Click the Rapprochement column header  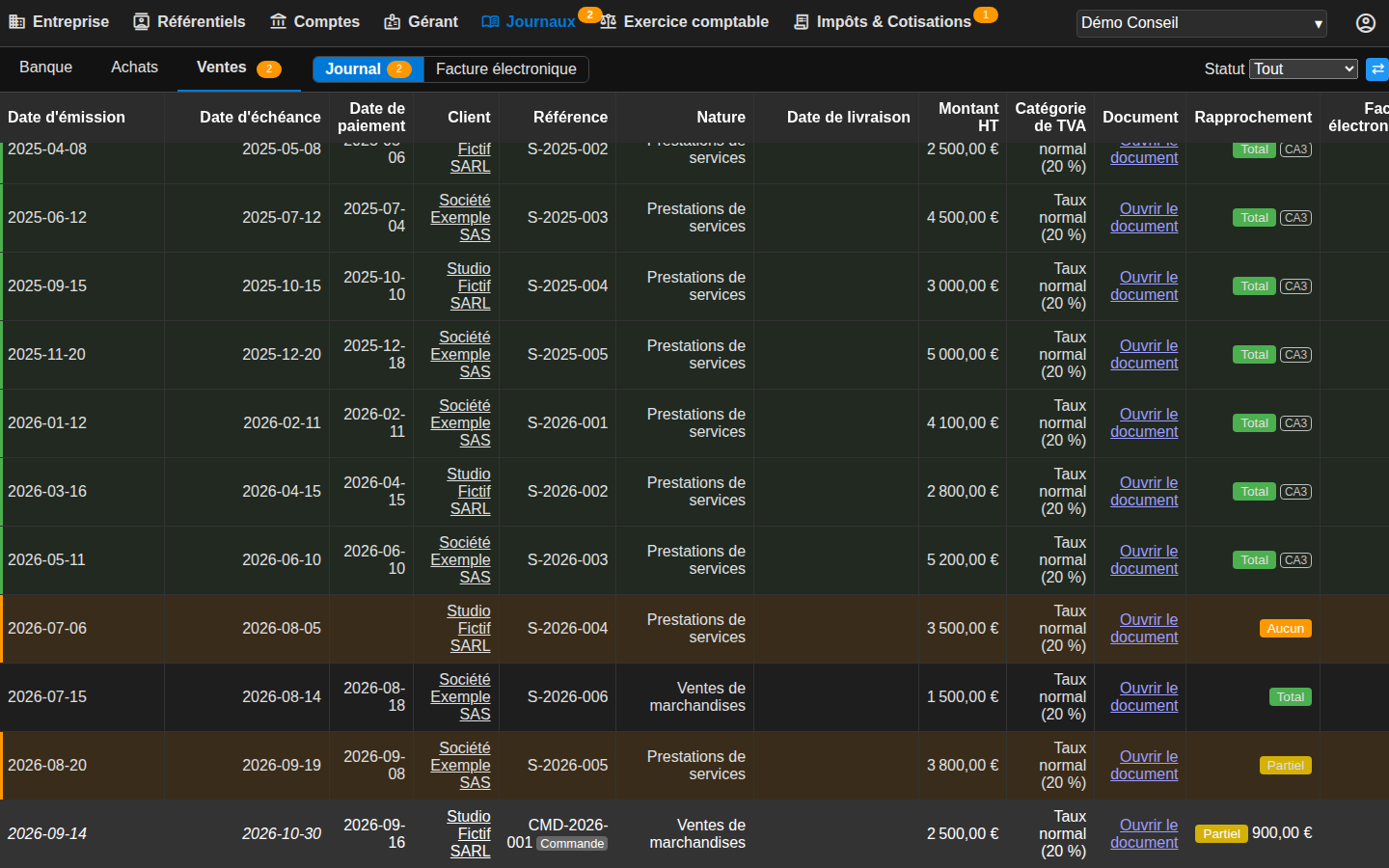pyautogui.click(x=1253, y=117)
